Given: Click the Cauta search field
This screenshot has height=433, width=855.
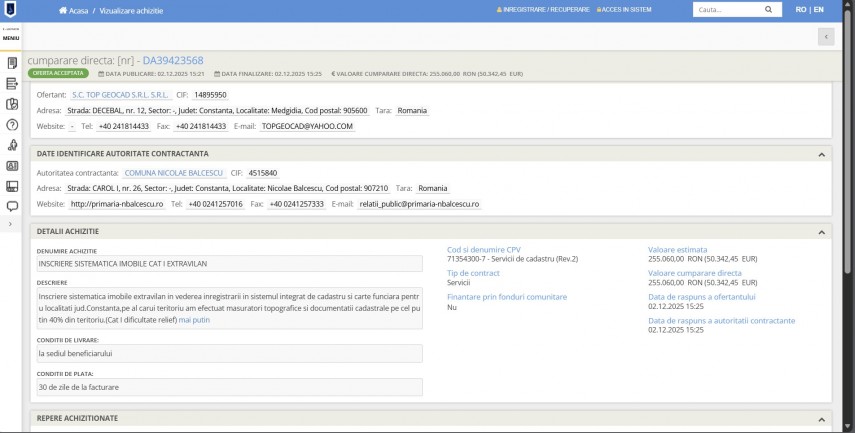Looking at the screenshot, I should click(724, 10).
